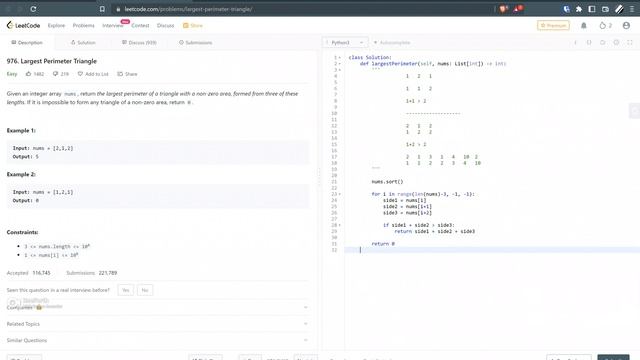Viewport: 640px width, 360px height.
Task: Click the site lock icon in address bar
Action: pos(118,9)
